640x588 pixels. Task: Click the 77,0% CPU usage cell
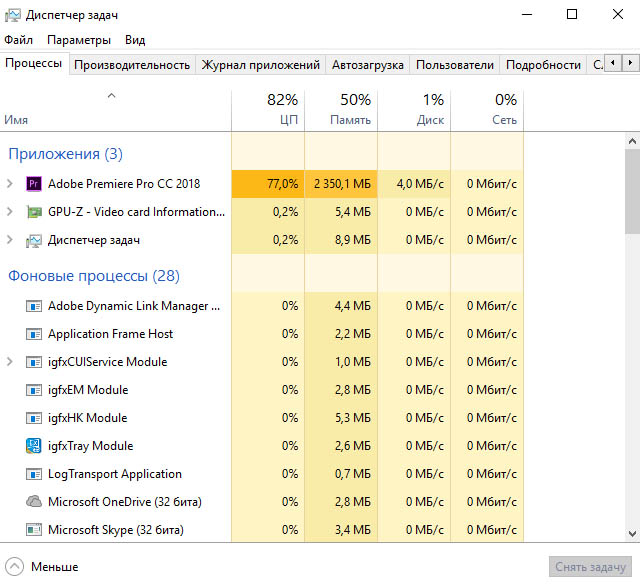268,184
